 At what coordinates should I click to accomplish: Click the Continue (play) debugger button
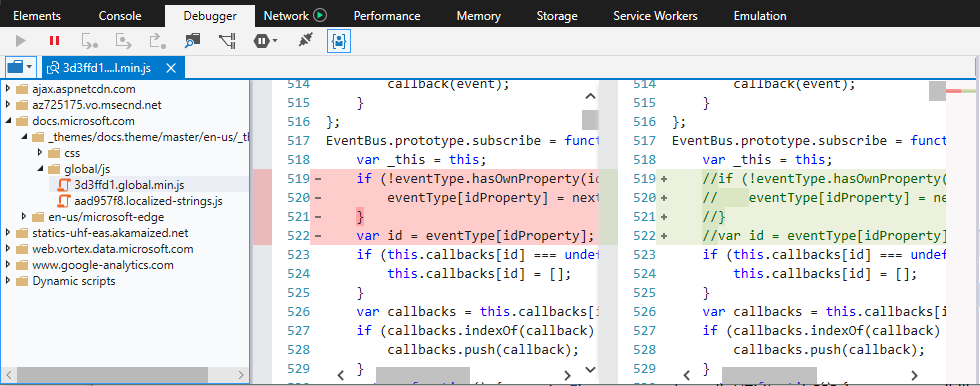tap(21, 41)
